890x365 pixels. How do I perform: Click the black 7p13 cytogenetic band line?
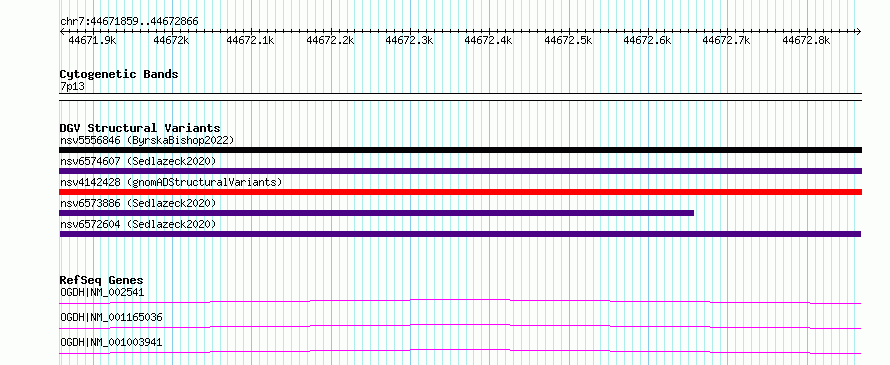click(460, 97)
